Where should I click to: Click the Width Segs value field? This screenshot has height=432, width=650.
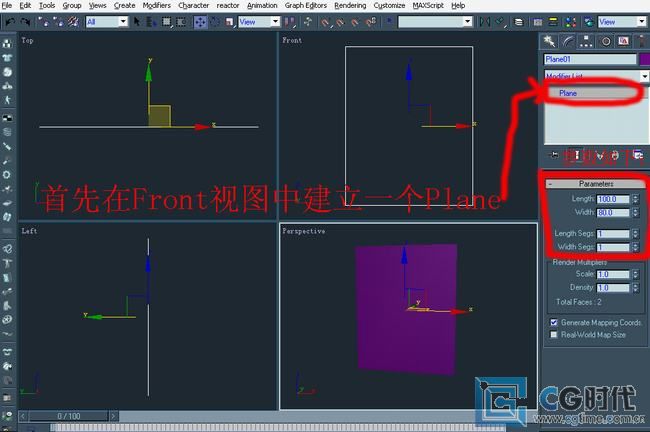[x=613, y=247]
